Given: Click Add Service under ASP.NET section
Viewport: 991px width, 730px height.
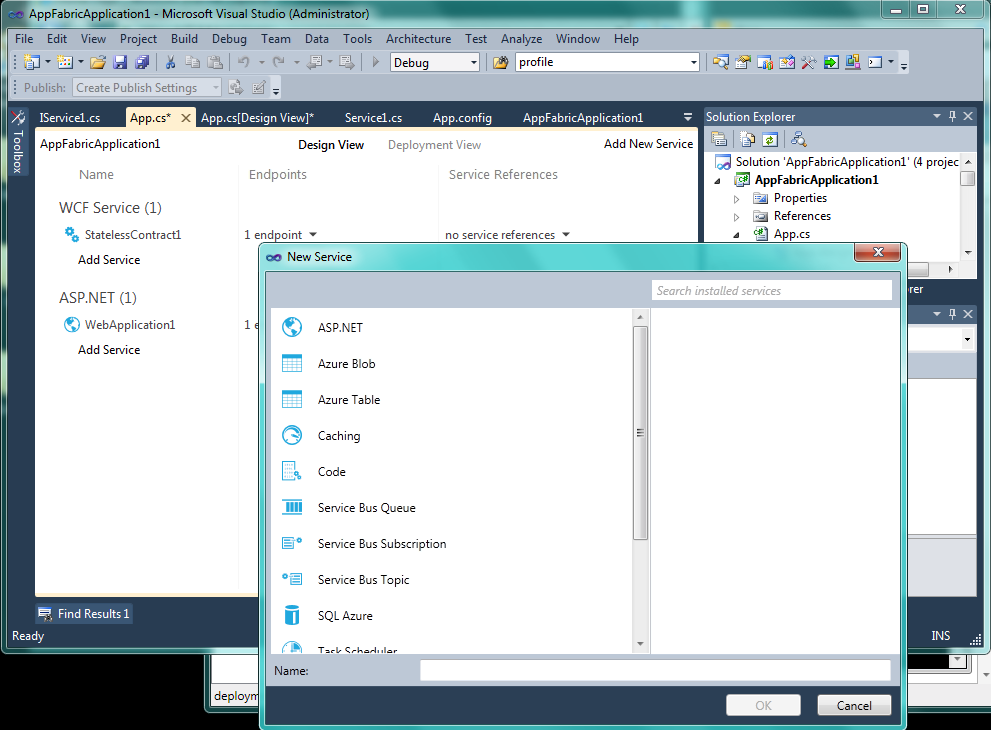Looking at the screenshot, I should (109, 350).
